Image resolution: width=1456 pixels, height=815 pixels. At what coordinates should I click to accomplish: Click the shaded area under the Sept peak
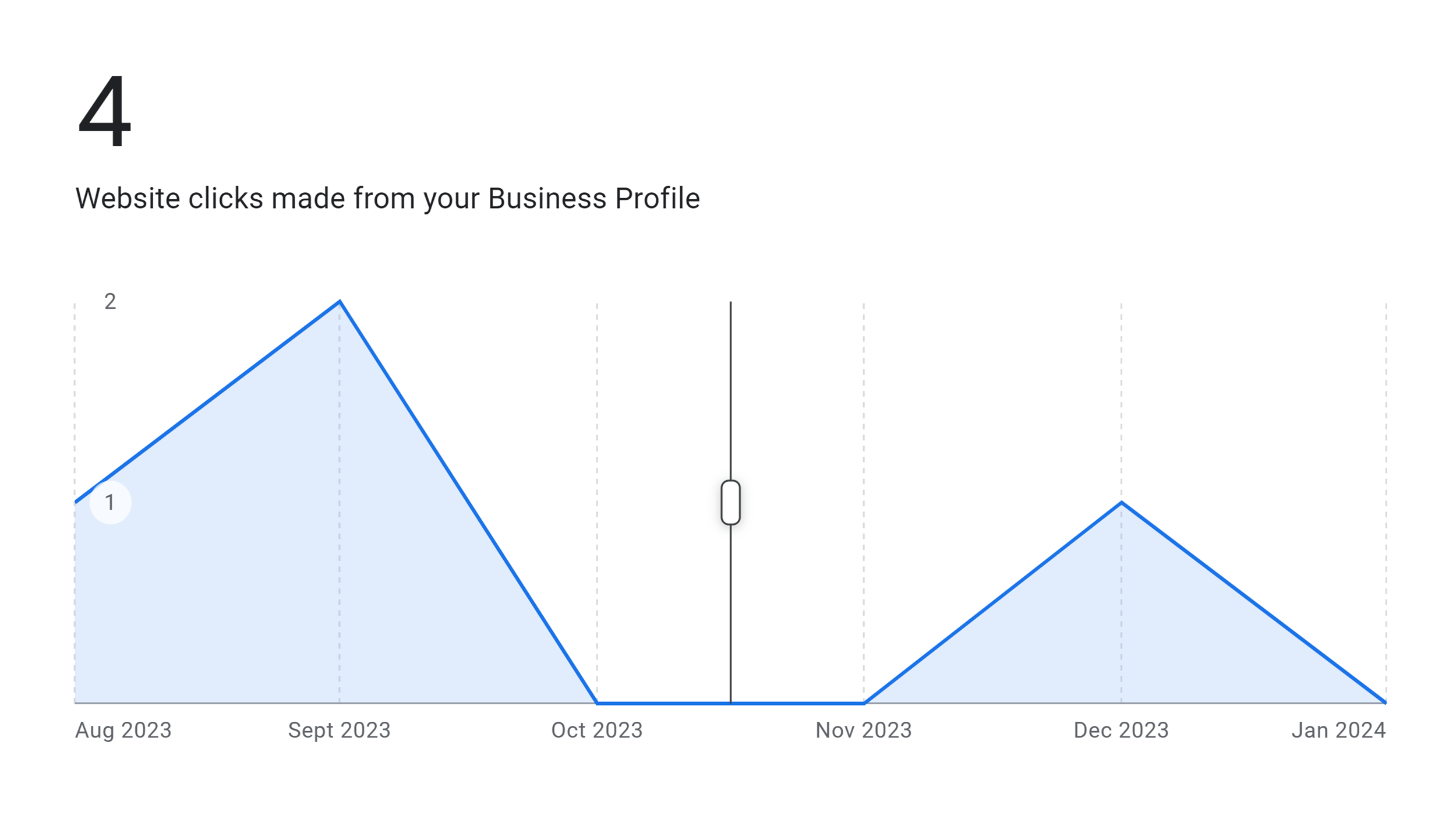[340, 553]
